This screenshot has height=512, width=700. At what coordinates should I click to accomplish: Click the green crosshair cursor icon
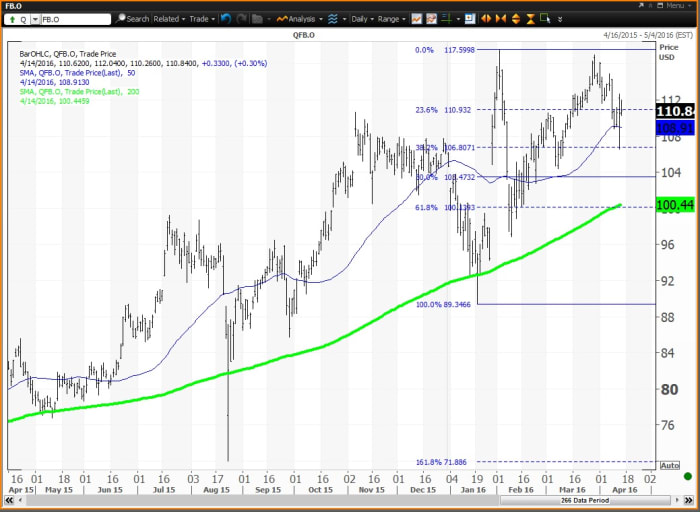[x=446, y=19]
